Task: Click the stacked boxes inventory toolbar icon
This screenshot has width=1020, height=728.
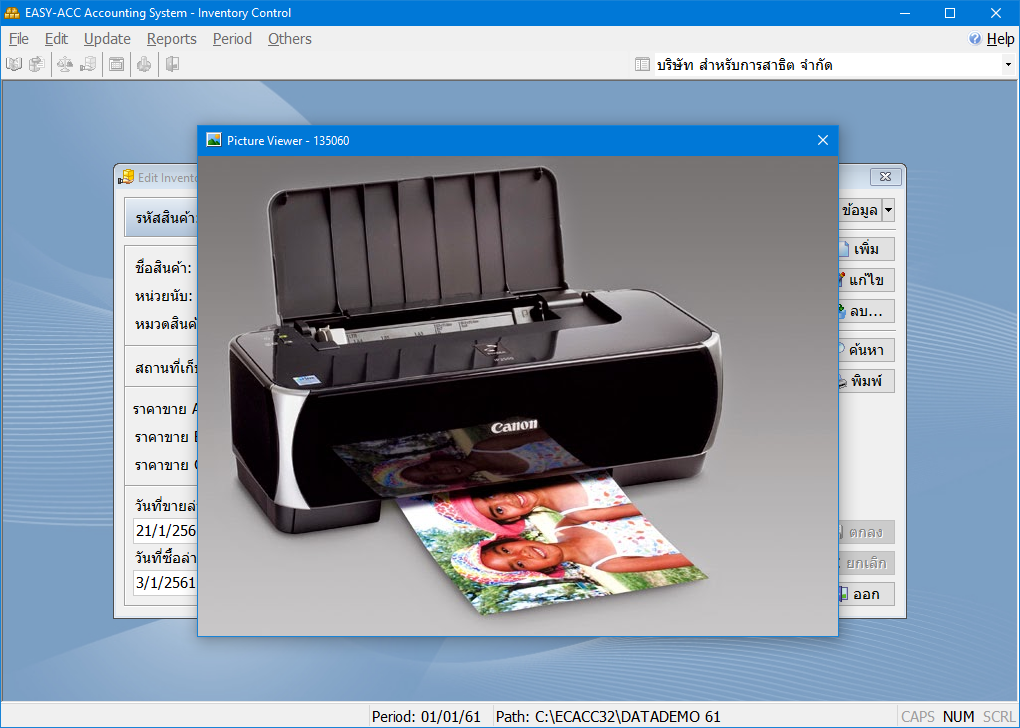Action: pos(88,65)
